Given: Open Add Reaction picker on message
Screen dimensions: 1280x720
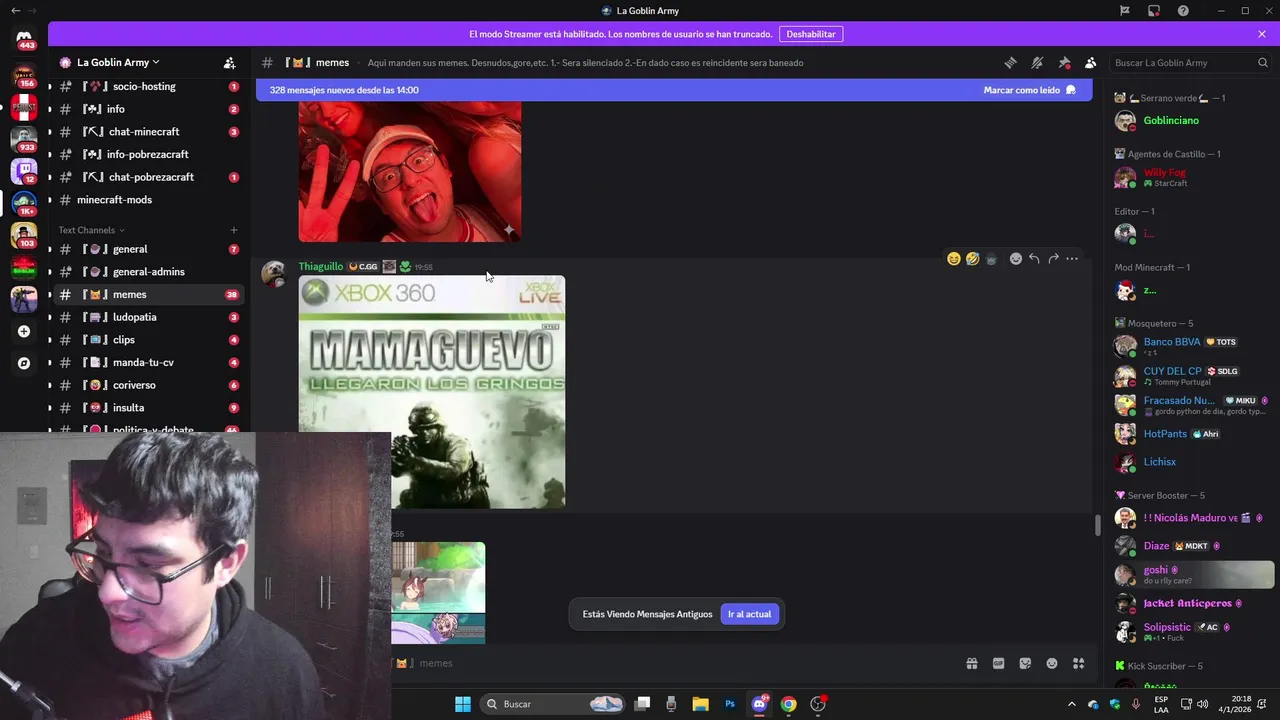Looking at the screenshot, I should coord(1016,259).
